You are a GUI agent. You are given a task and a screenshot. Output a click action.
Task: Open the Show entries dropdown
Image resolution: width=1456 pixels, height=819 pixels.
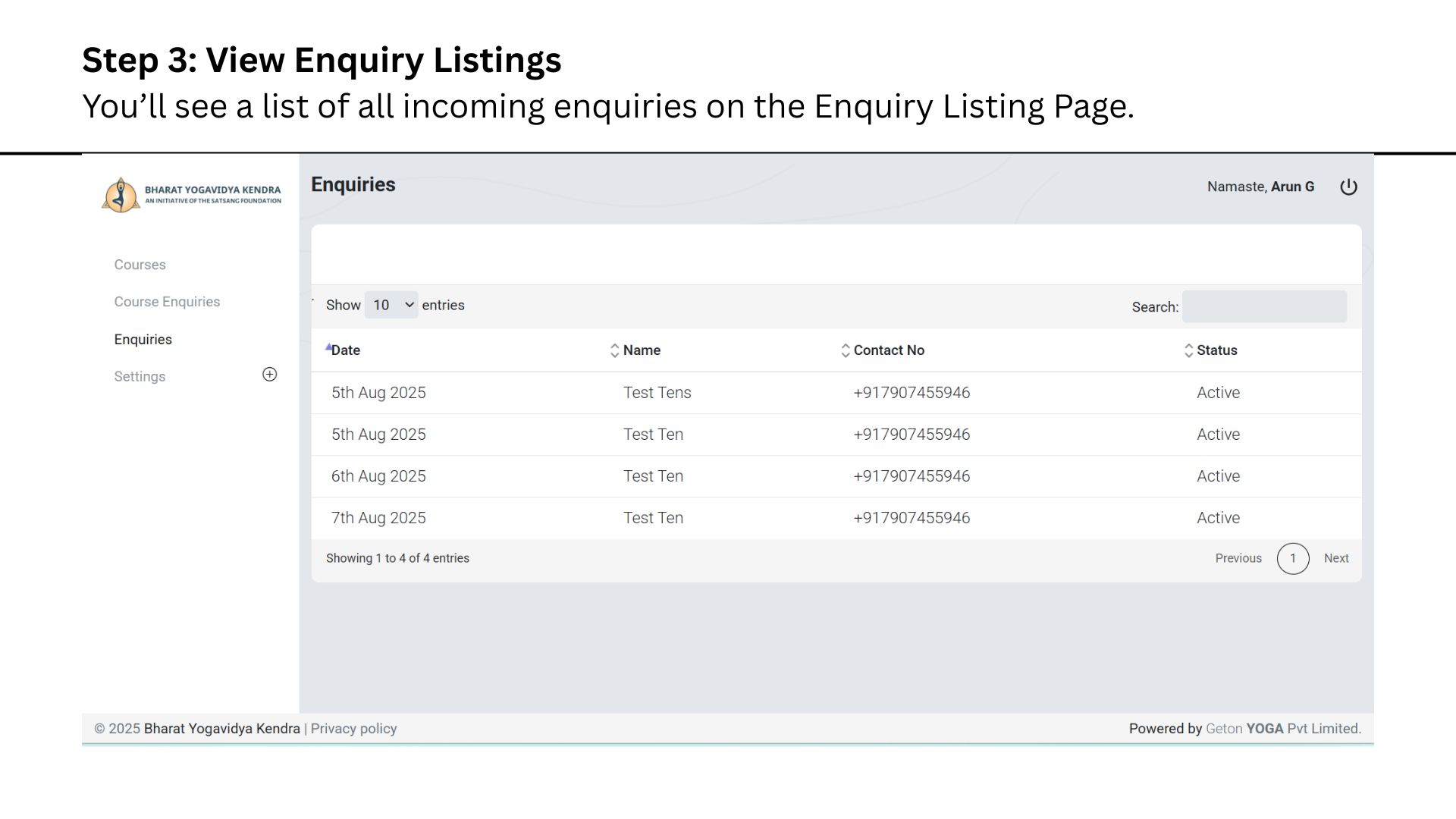tap(391, 305)
